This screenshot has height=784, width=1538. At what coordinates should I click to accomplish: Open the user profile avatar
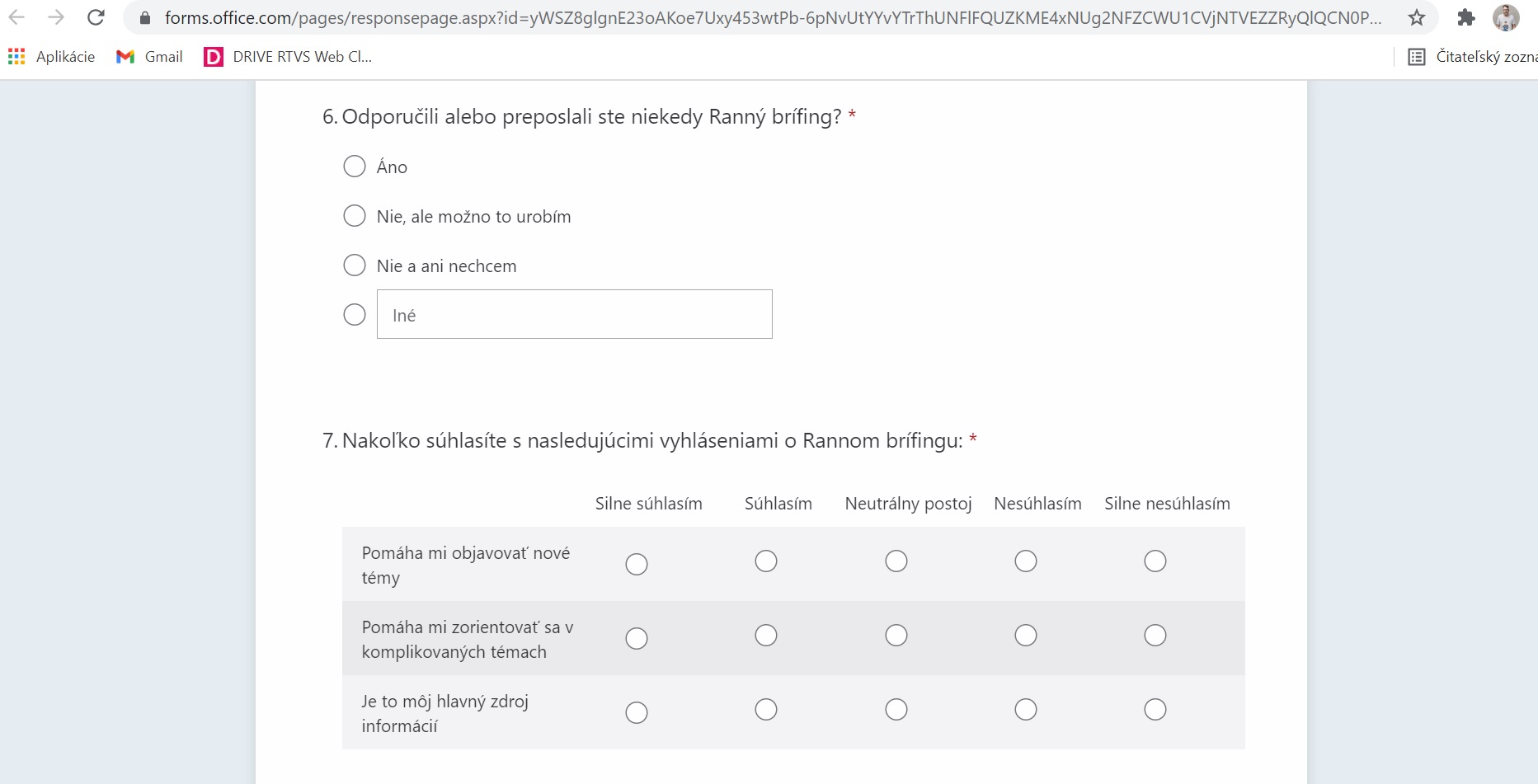point(1506,17)
